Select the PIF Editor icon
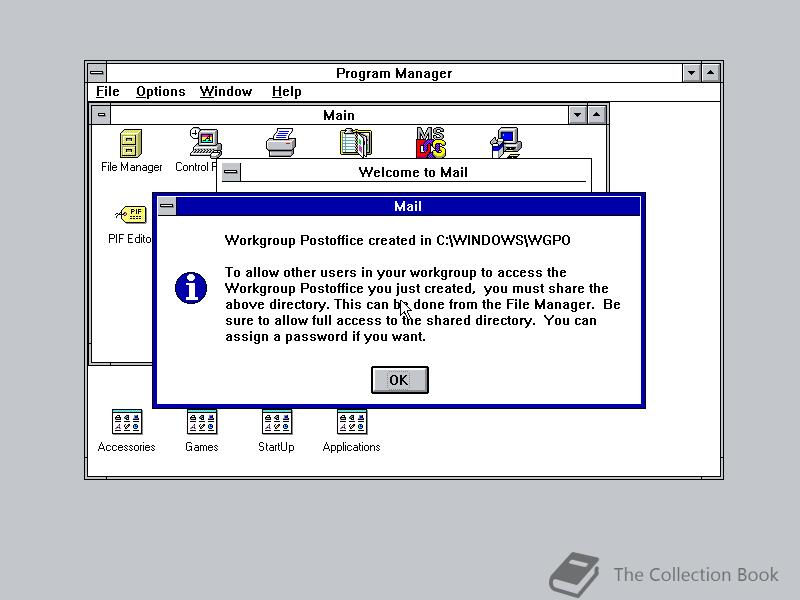Screen dimensions: 800x600 [131, 215]
